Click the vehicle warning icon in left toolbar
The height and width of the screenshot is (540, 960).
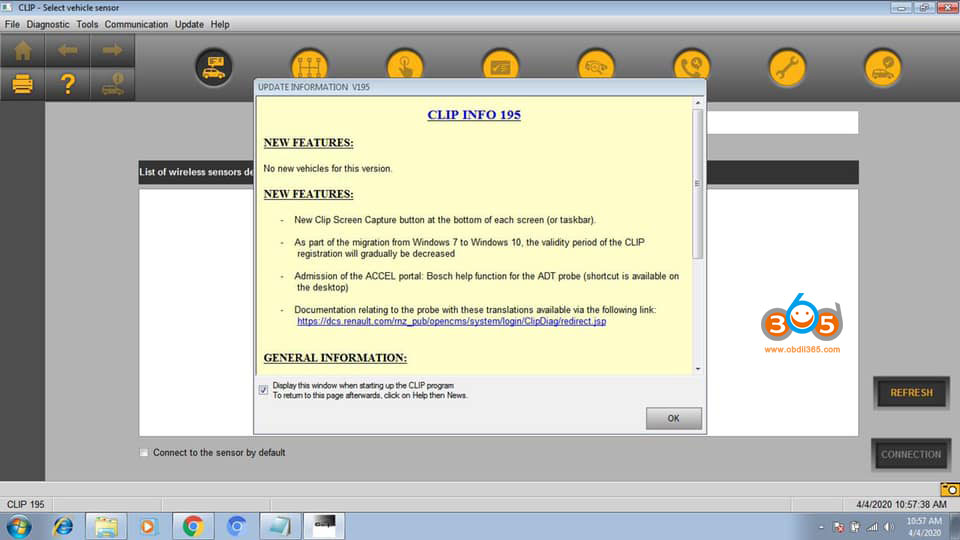[x=112, y=84]
